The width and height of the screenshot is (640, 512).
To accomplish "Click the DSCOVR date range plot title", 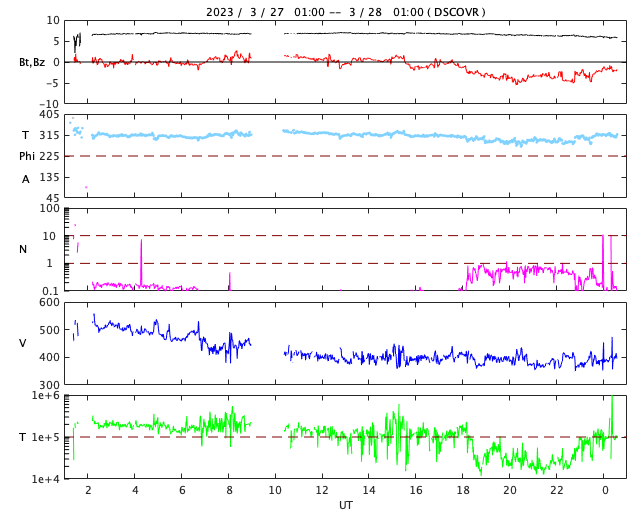I will (345, 12).
